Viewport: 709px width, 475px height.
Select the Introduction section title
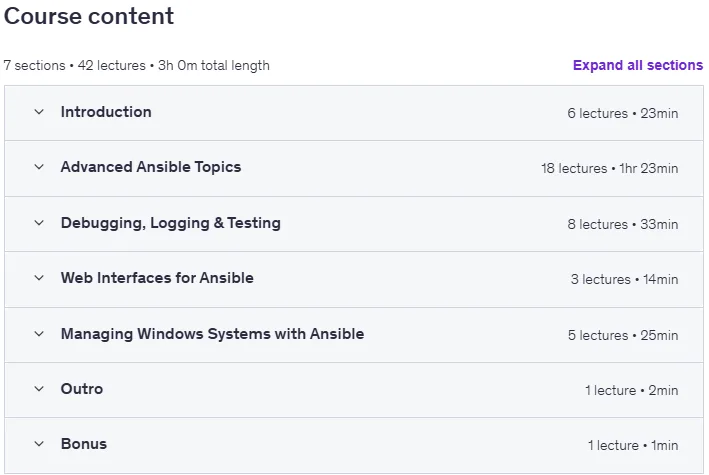(x=106, y=112)
